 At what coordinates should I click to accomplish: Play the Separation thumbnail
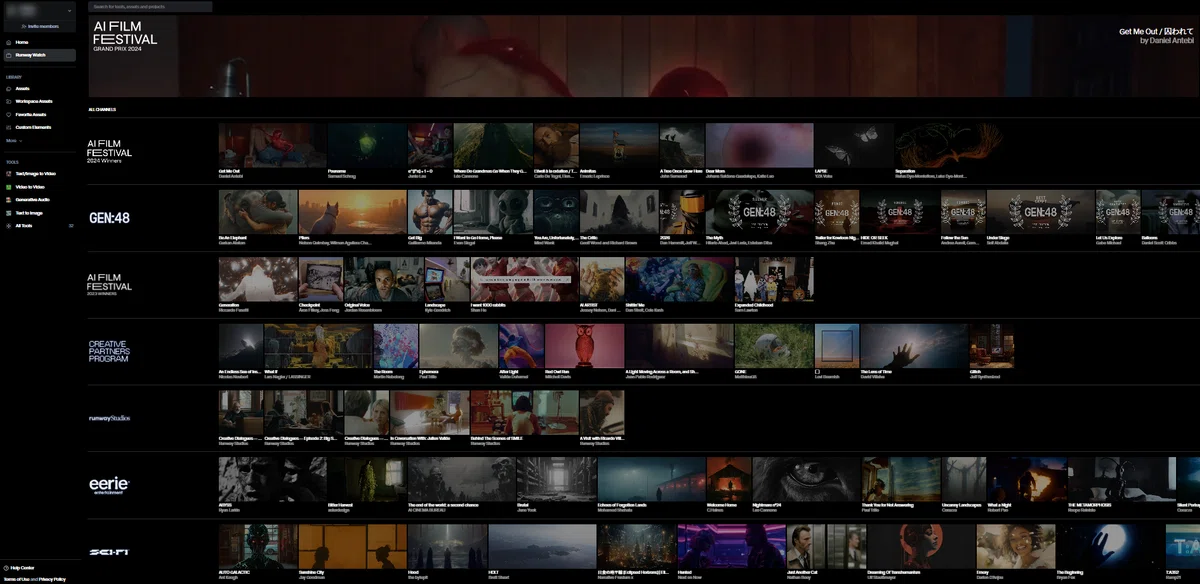click(x=948, y=145)
